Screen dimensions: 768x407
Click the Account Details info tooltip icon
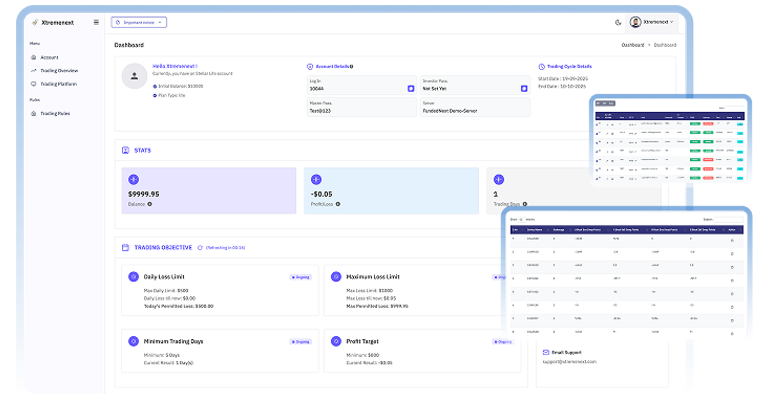pos(352,67)
